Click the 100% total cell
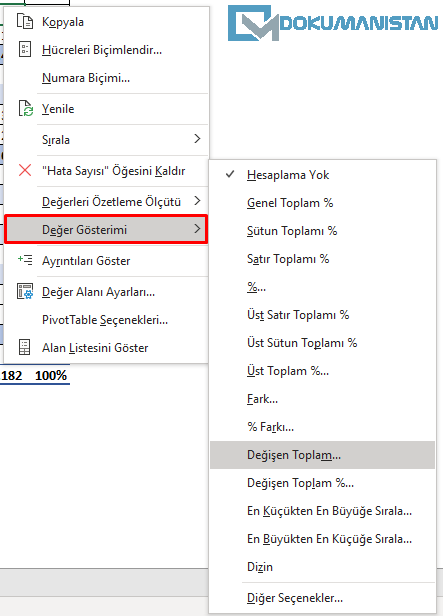The image size is (443, 616). pyautogui.click(x=51, y=376)
